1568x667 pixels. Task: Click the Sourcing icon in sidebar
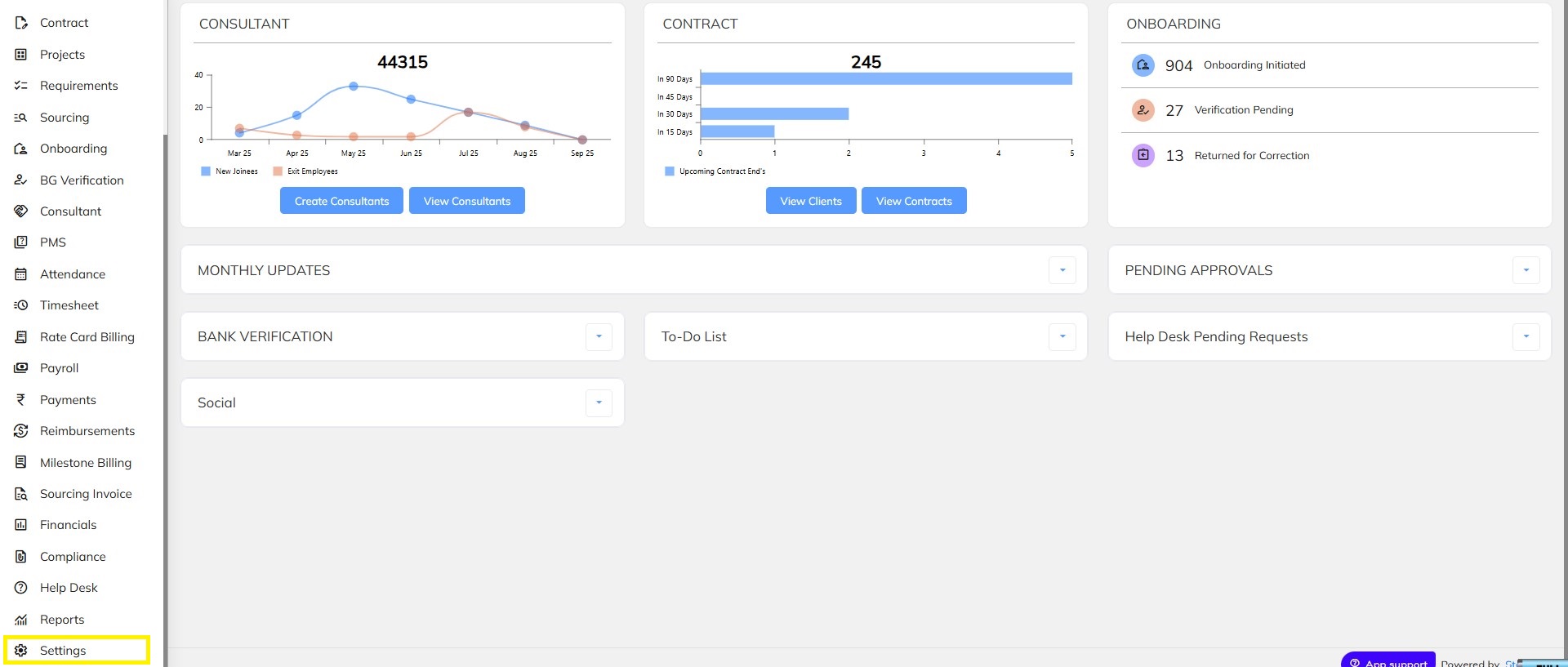21,118
